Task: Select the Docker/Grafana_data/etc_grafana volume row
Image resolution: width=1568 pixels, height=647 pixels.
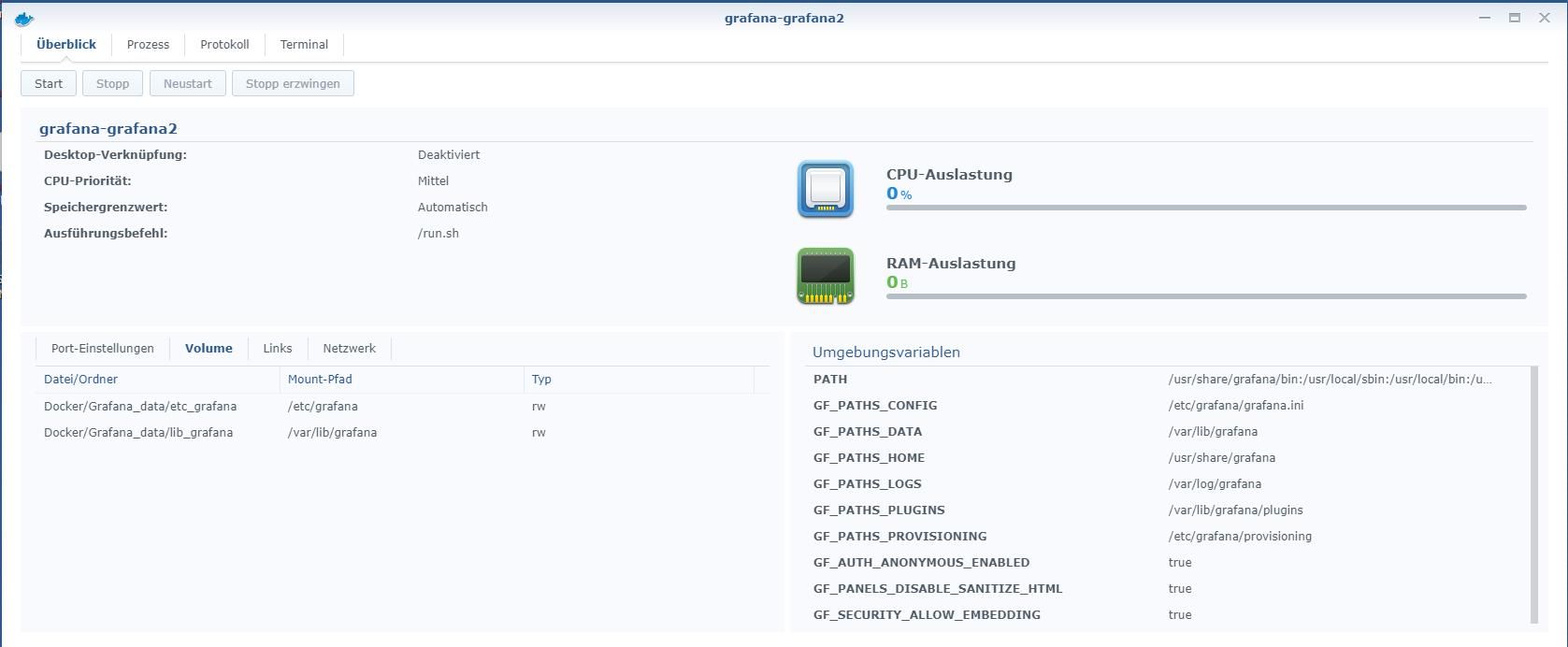Action: pos(403,406)
